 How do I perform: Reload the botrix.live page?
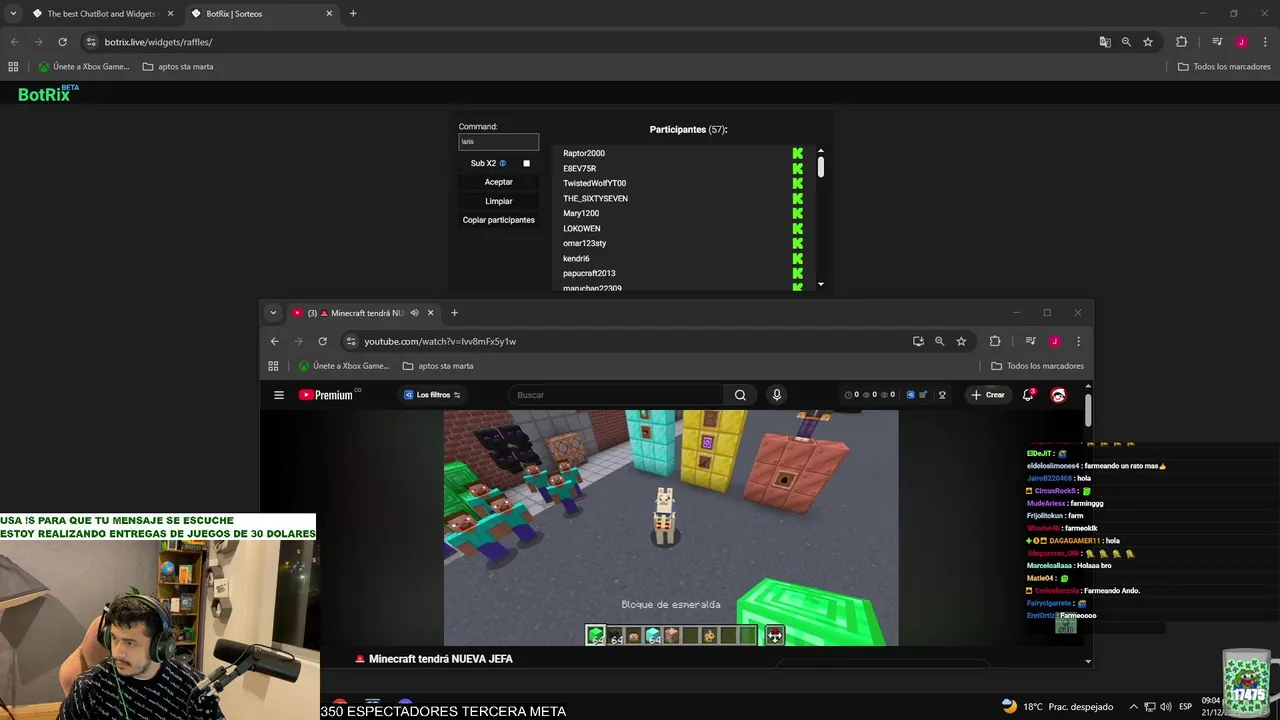point(62,42)
